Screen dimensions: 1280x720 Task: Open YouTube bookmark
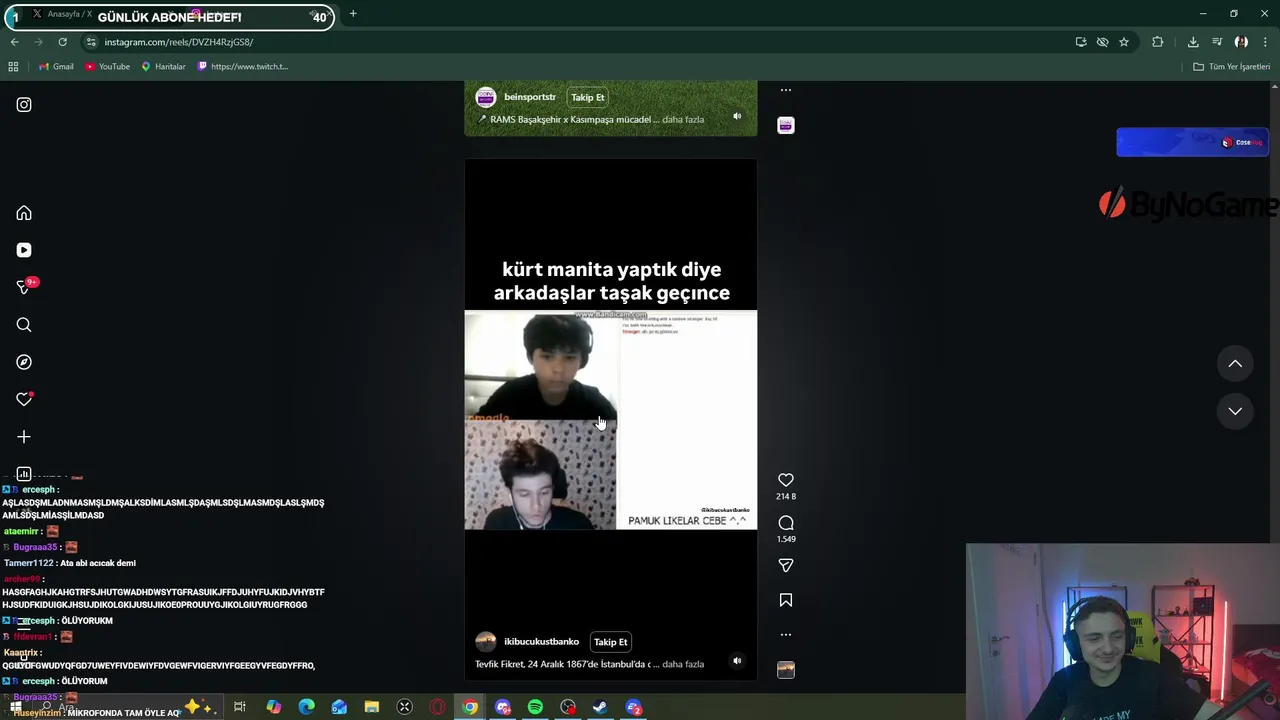107,66
